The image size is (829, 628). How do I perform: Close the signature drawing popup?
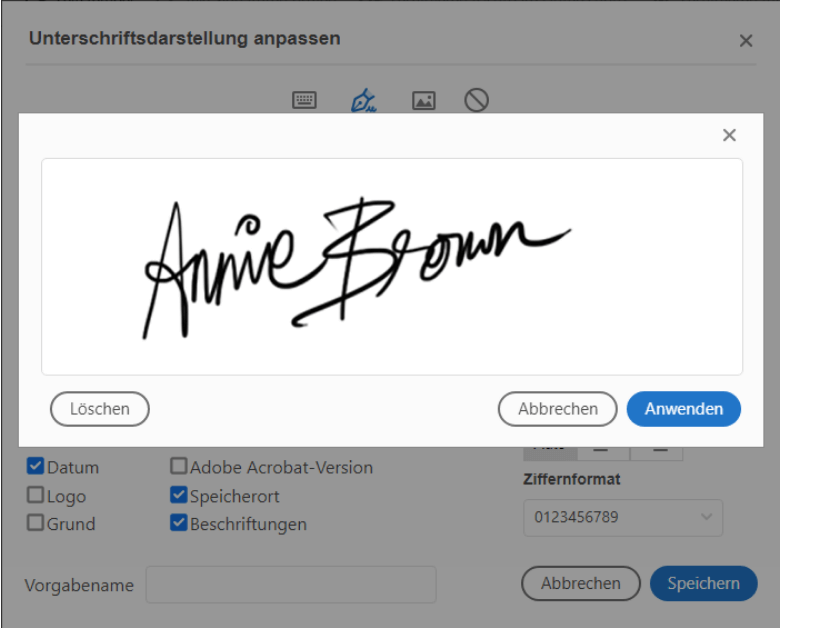[x=729, y=134]
